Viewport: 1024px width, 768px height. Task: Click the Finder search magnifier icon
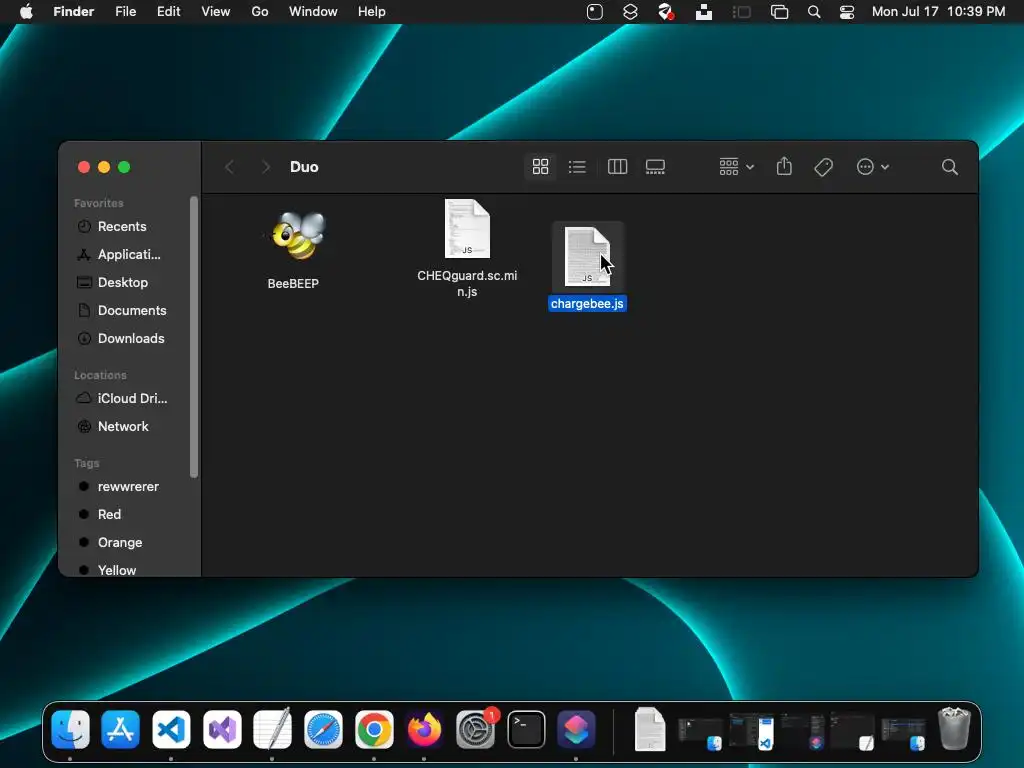[950, 167]
